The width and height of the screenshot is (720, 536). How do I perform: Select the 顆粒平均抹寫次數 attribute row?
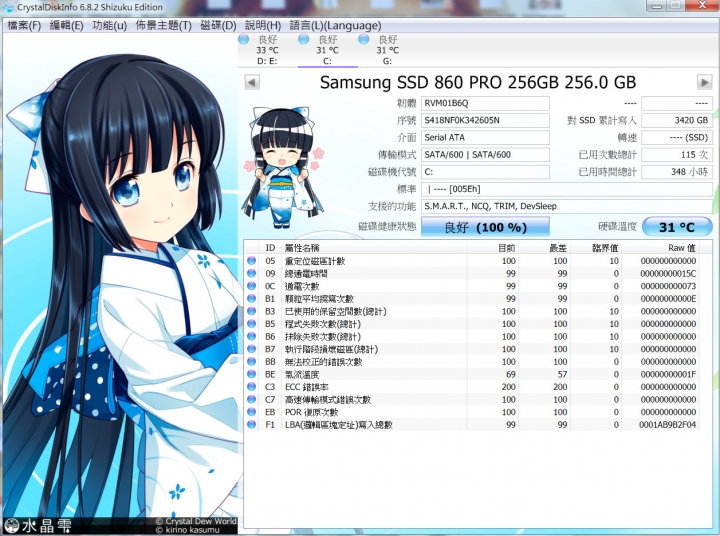(x=472, y=299)
